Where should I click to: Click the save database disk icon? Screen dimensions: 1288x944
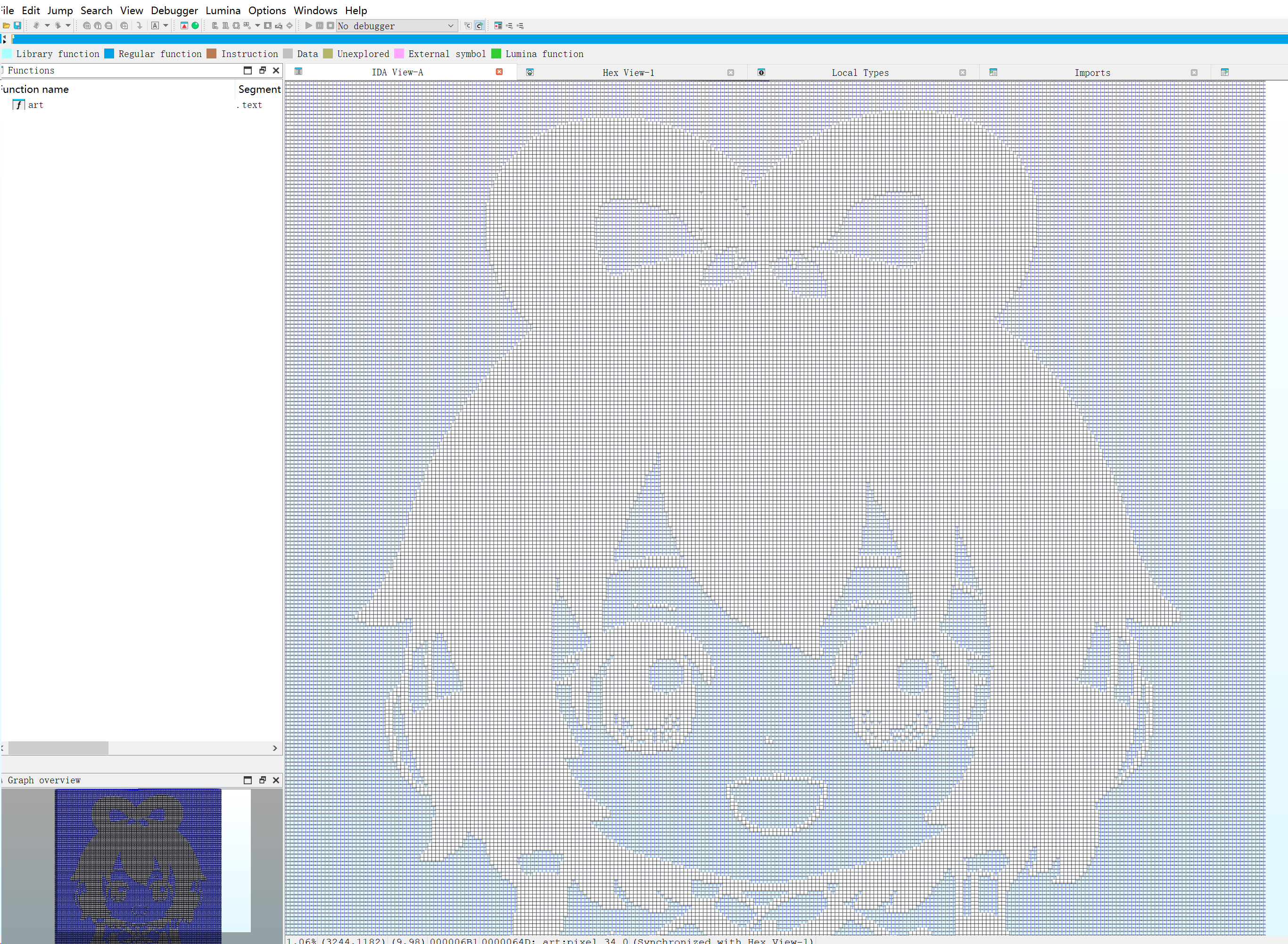18,26
